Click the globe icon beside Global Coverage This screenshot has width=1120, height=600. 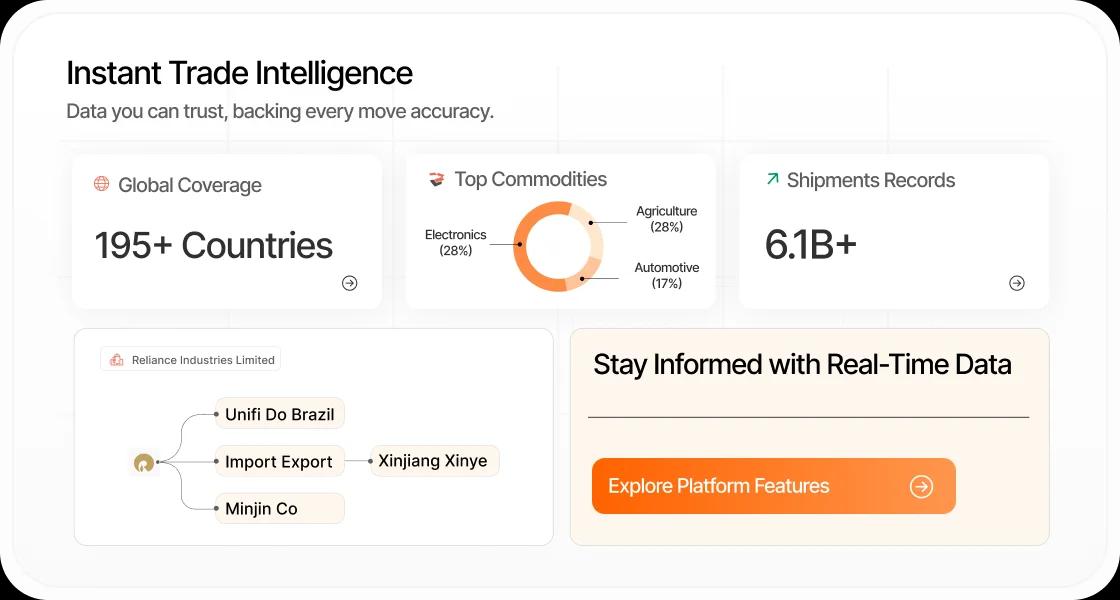[101, 184]
